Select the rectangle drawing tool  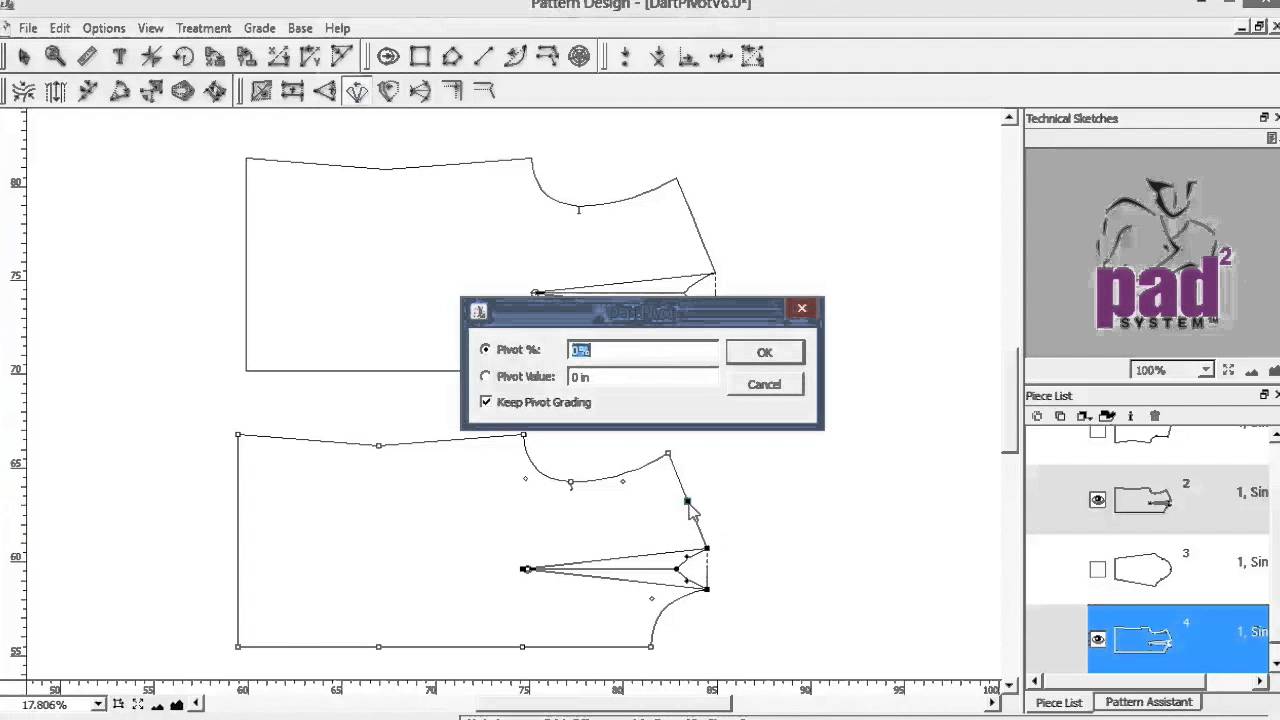pyautogui.click(x=420, y=57)
